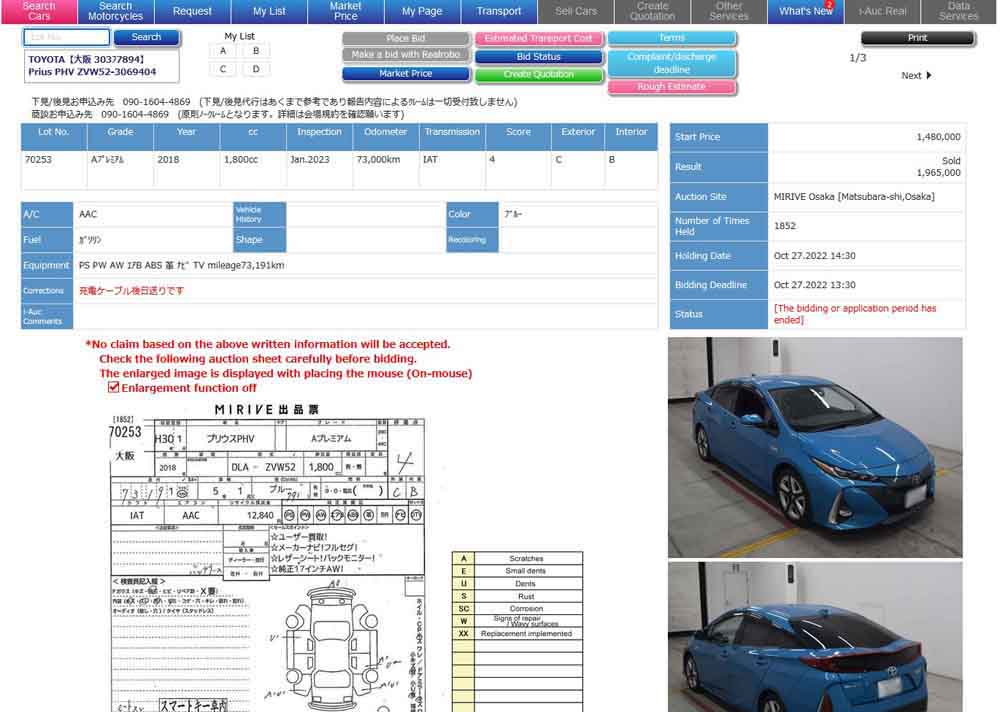Image resolution: width=1000 pixels, height=712 pixels.
Task: Click the Number of Times Held value 1852
Action: [x=784, y=226]
